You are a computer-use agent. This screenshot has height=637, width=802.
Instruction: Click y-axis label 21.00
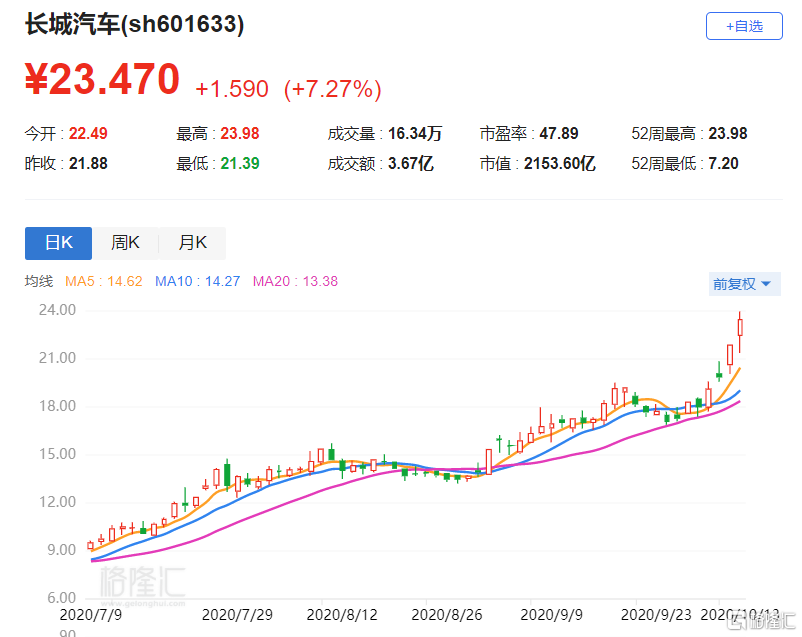(x=57, y=358)
